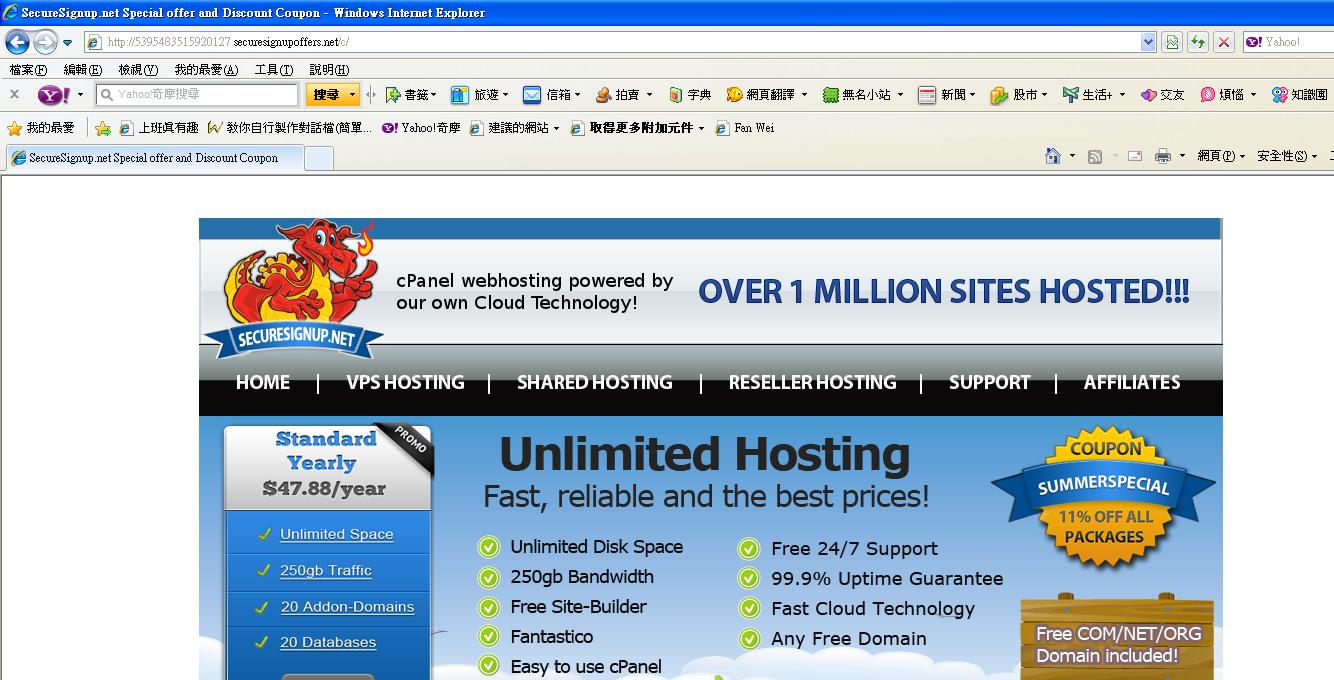Click the Refresh page icon
This screenshot has width=1334, height=680.
click(x=1197, y=42)
